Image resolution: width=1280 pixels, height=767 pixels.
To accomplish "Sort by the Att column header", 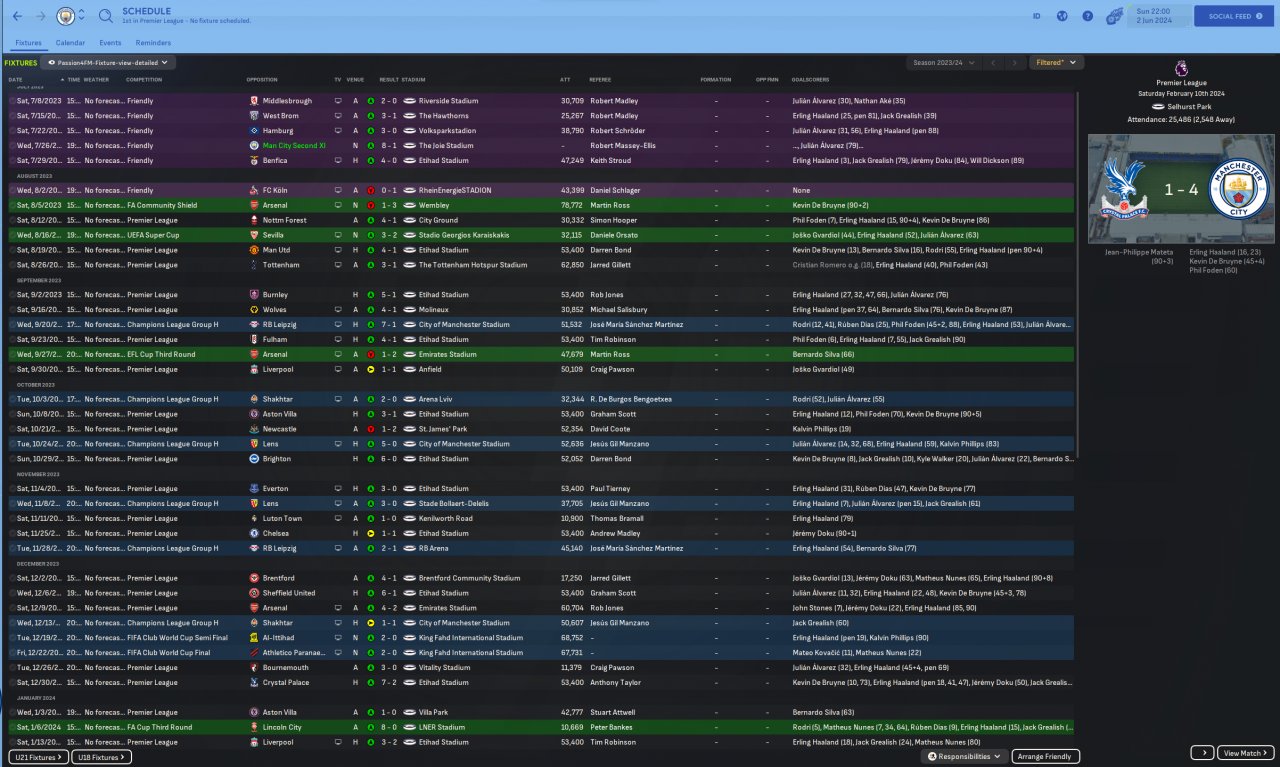I will (x=565, y=79).
